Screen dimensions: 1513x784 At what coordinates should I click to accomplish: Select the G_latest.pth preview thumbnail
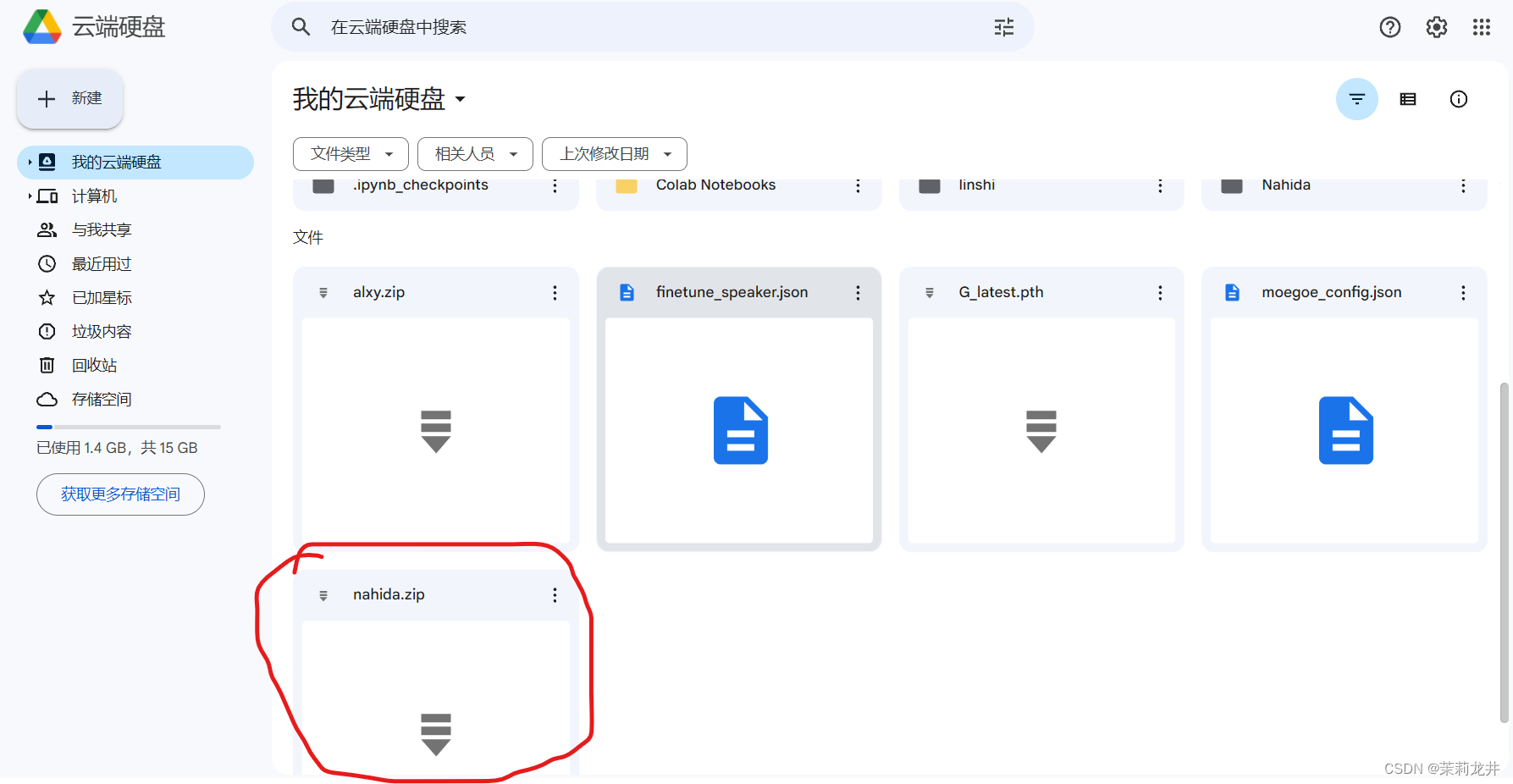pyautogui.click(x=1041, y=431)
